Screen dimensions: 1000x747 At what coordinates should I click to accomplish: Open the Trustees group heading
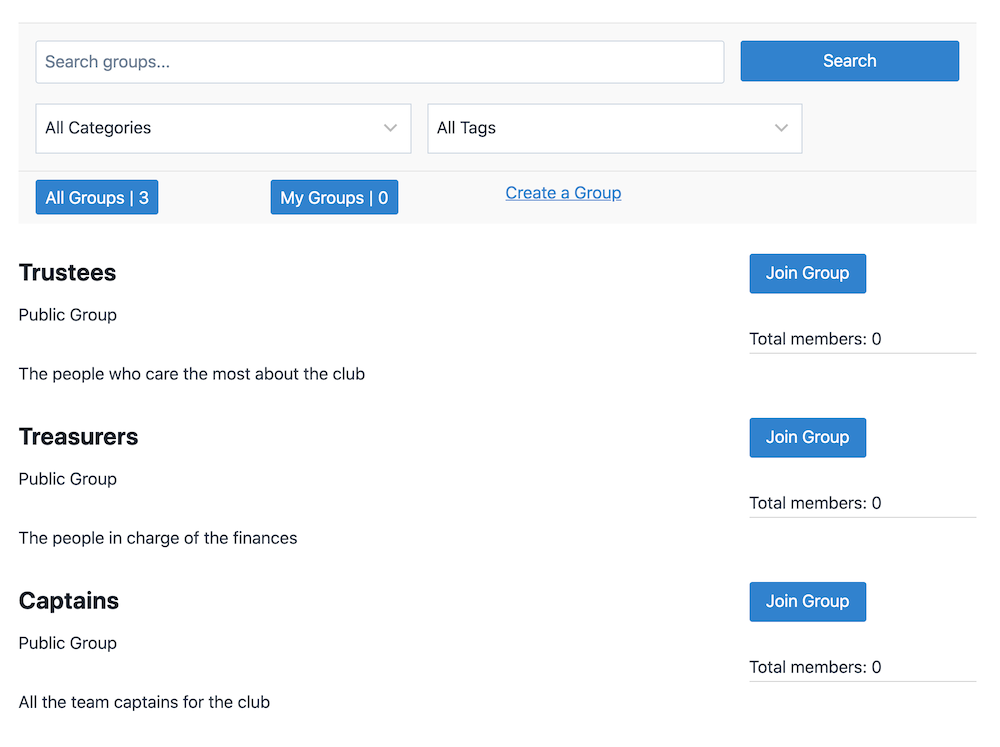(68, 272)
